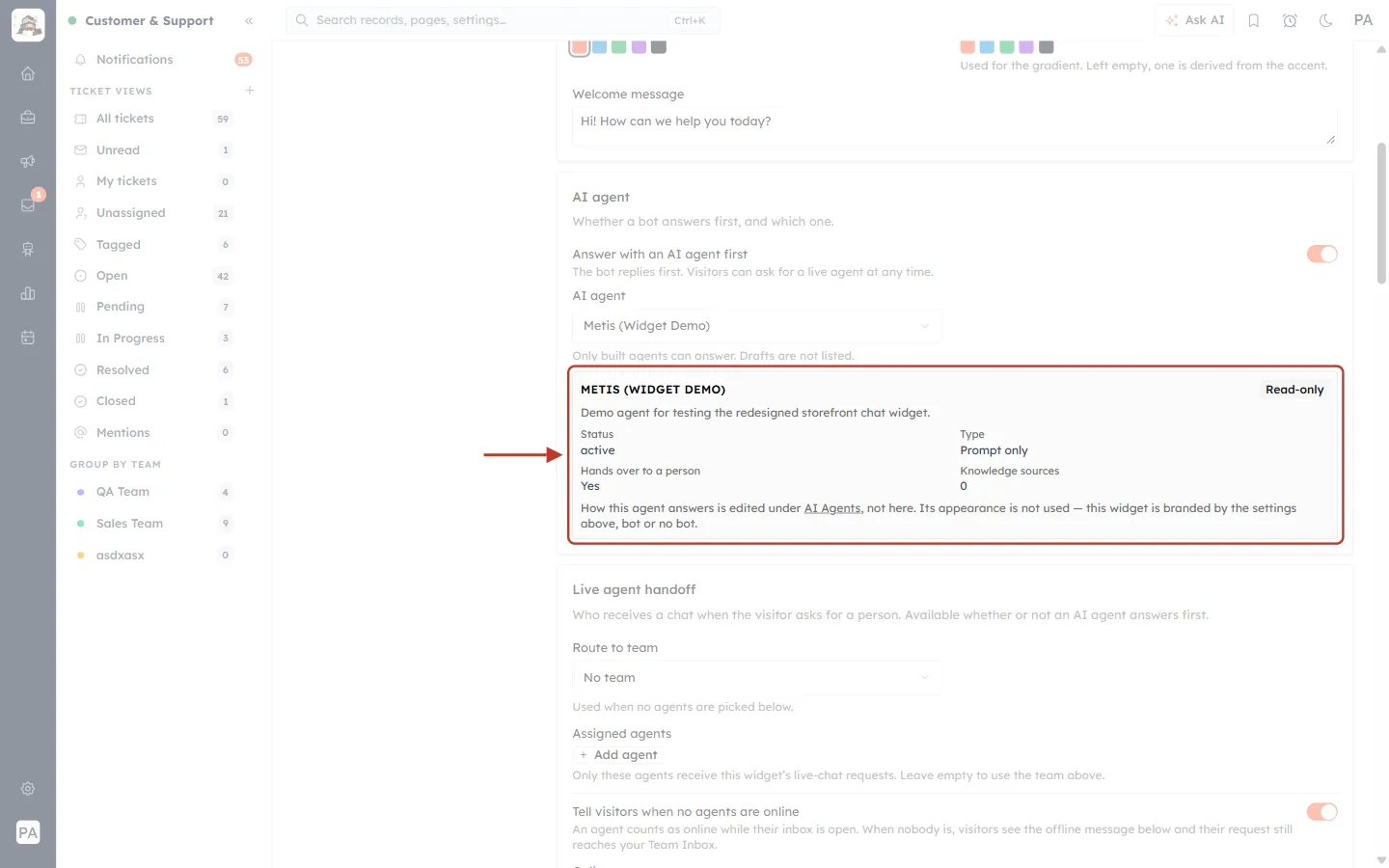Image resolution: width=1389 pixels, height=868 pixels.
Task: Click the vertical page scrollbar thumb
Action: pyautogui.click(x=1381, y=213)
